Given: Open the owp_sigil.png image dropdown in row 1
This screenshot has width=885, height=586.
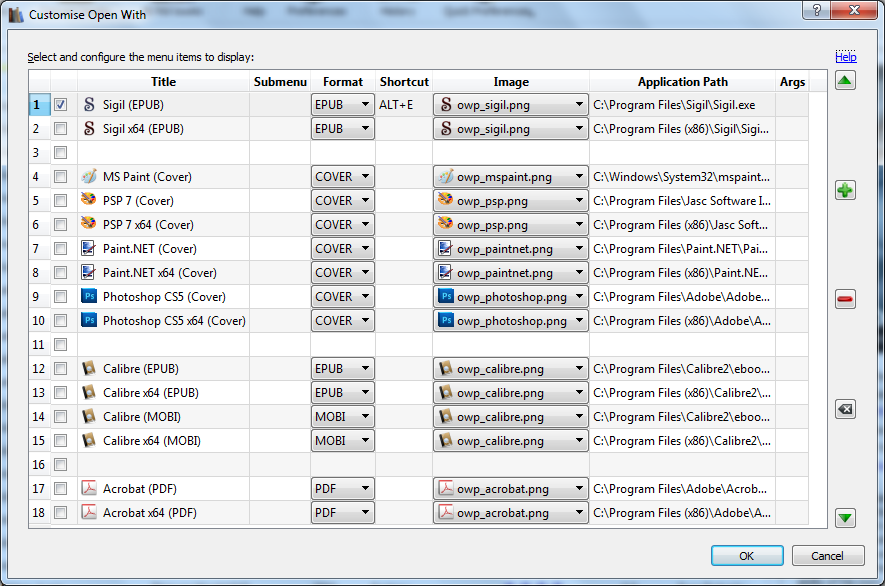Looking at the screenshot, I should pyautogui.click(x=511, y=104).
